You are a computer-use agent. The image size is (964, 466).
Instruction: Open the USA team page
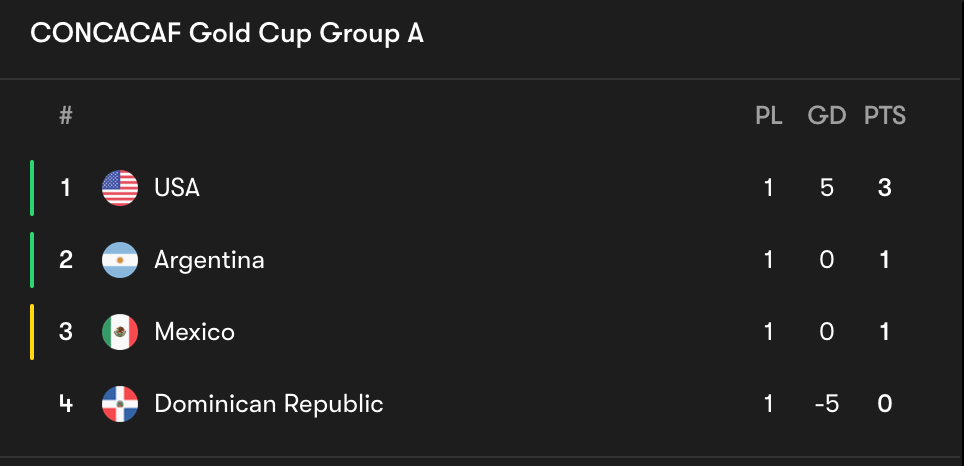pyautogui.click(x=177, y=188)
